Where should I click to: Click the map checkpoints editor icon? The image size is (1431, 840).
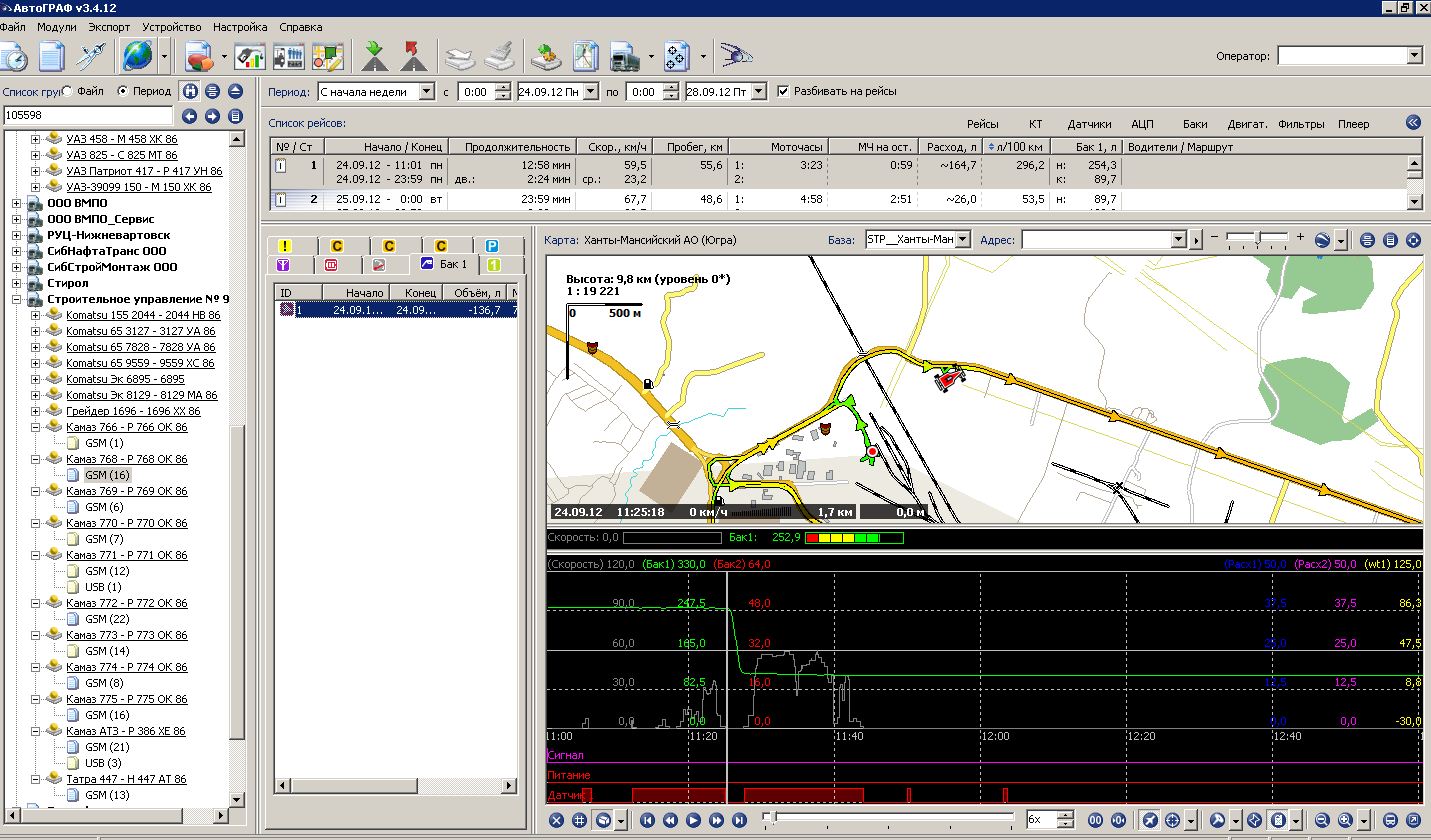[x=327, y=57]
